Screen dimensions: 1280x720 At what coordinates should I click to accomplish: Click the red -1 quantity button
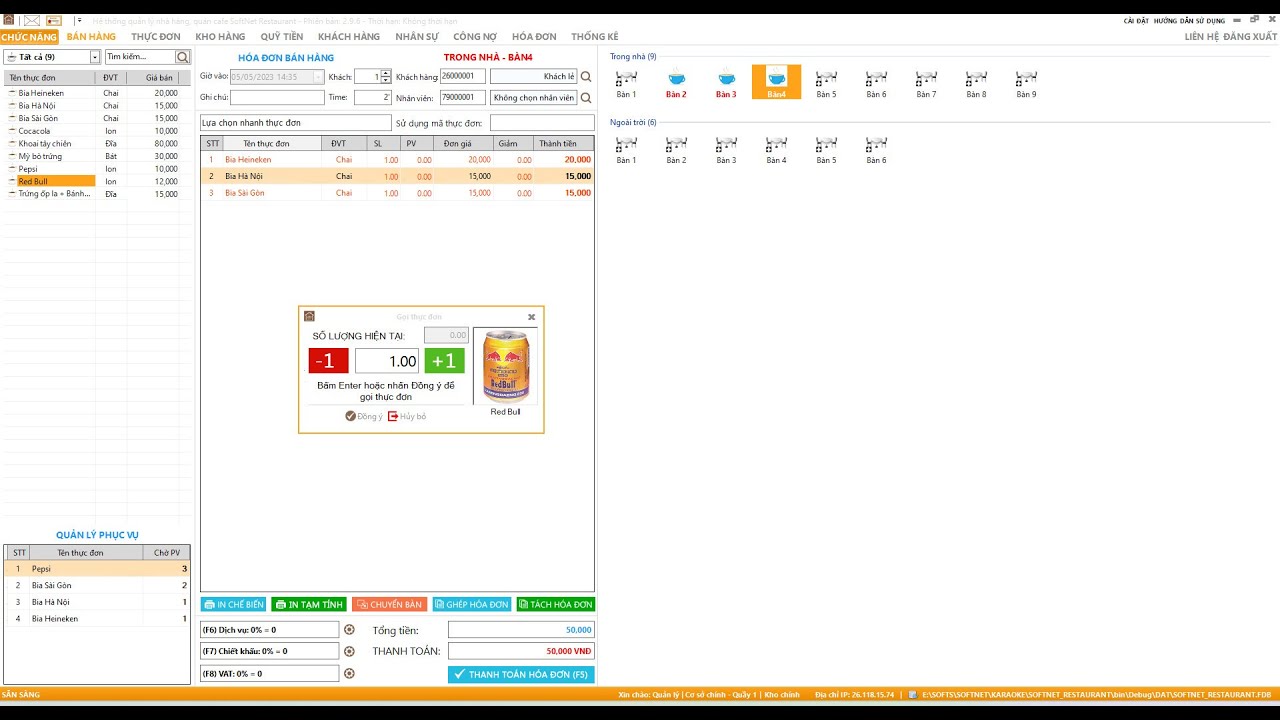click(329, 361)
